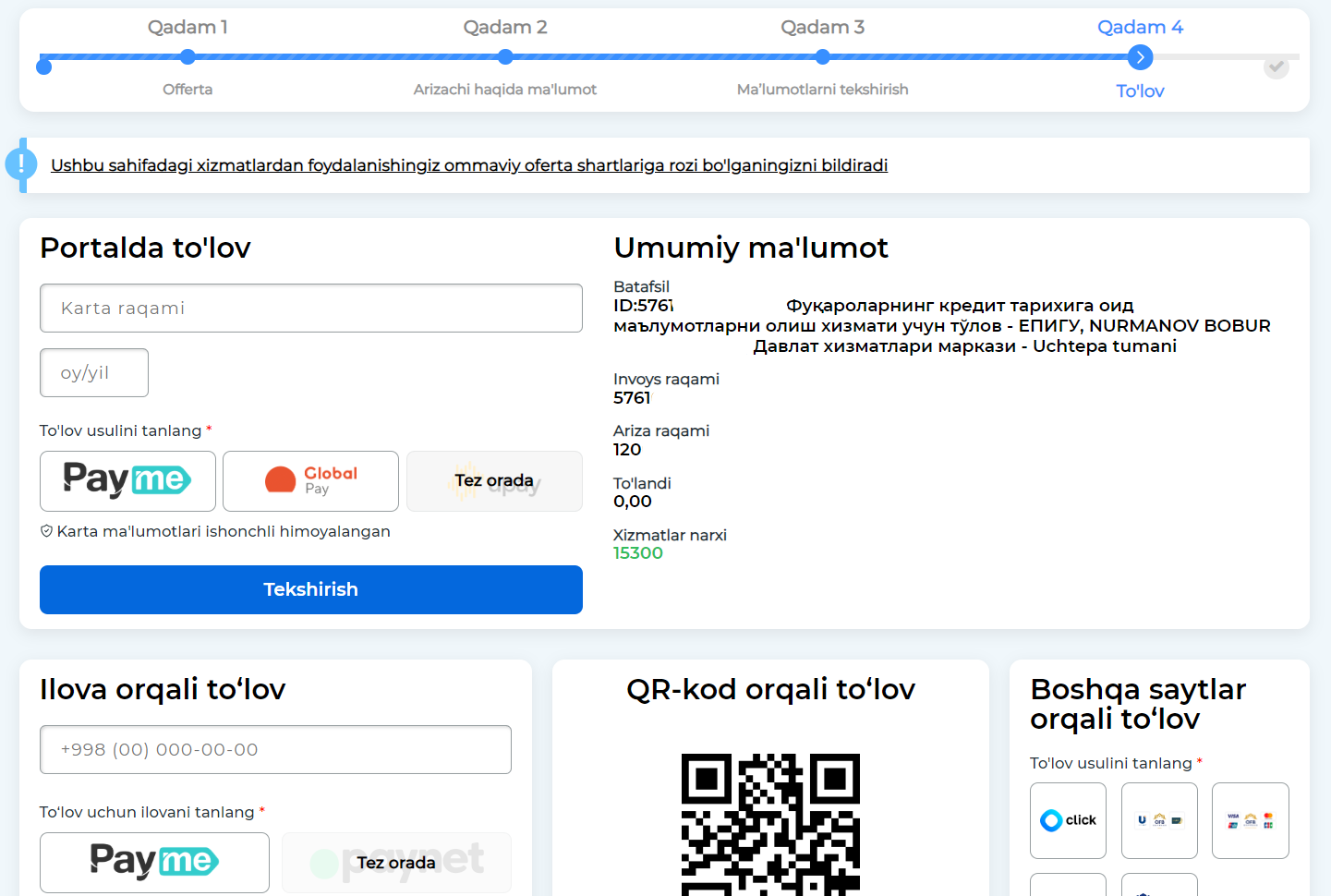Click the 'Ilova orqali to'lov' heading
The image size is (1331, 896).
click(163, 689)
